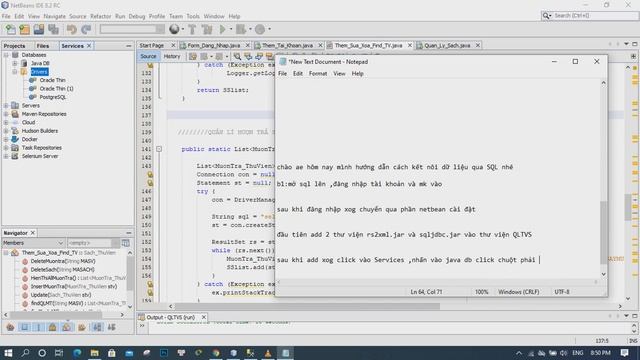
Task: Expand the Task Repositories node
Action: coord(6,148)
